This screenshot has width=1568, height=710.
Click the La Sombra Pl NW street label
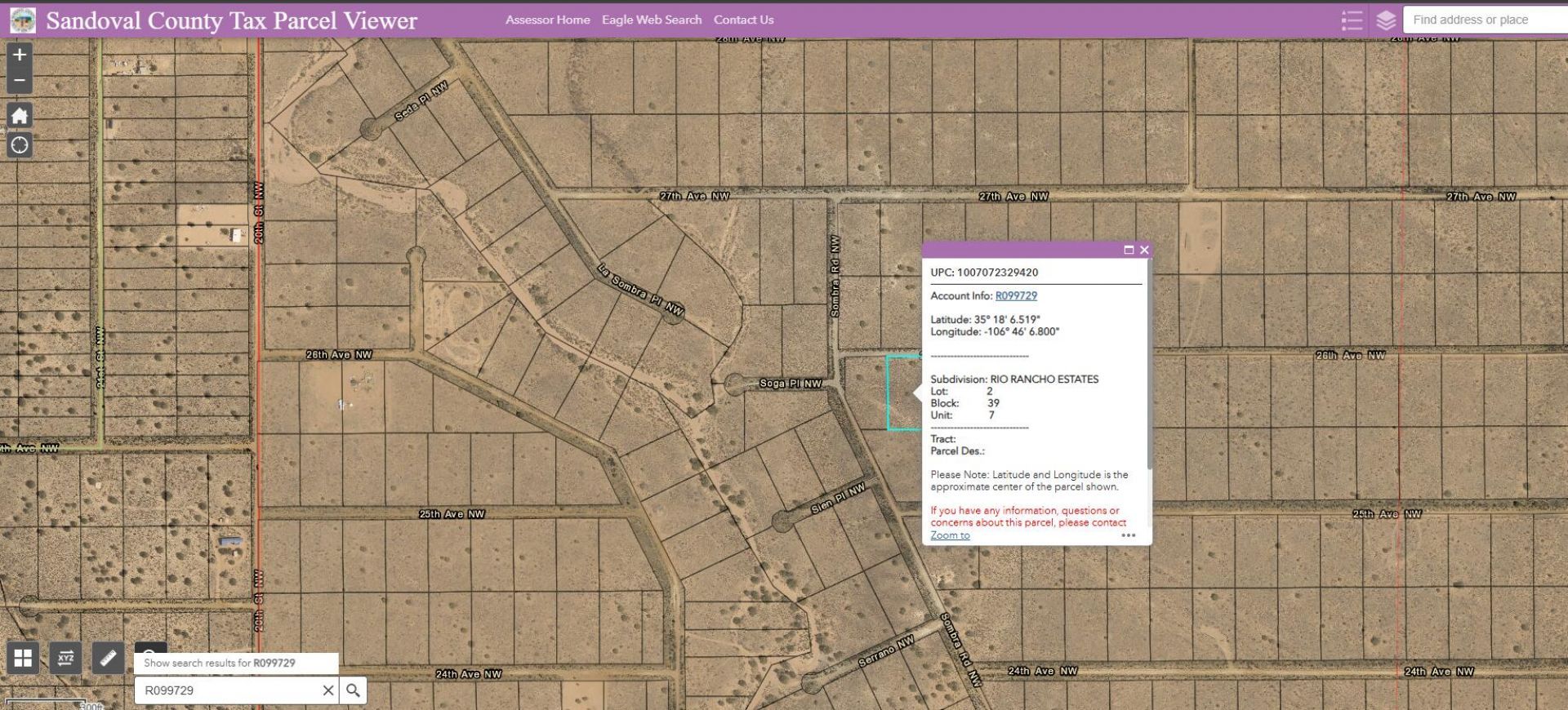click(640, 290)
